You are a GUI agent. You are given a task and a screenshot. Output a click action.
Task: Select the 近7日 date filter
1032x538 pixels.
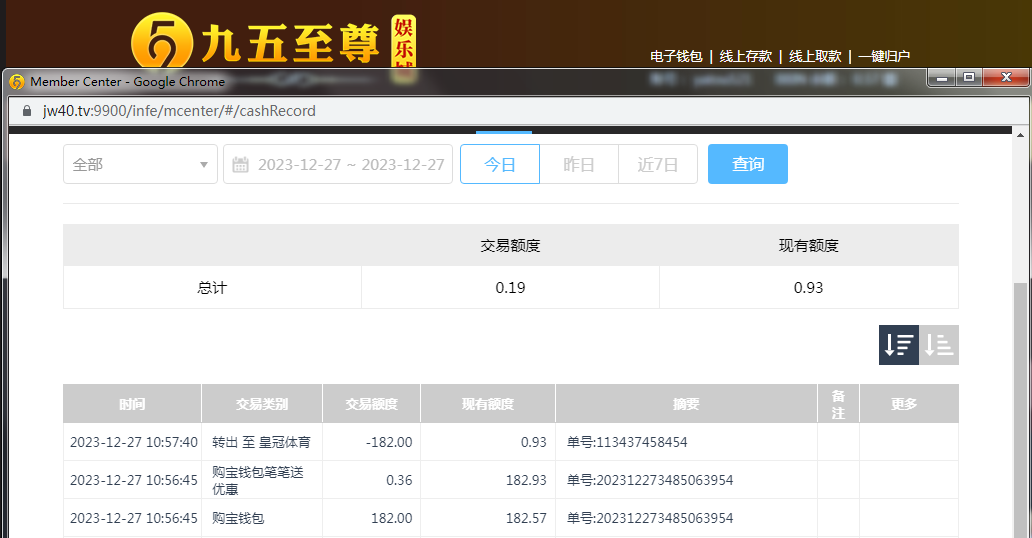(657, 165)
